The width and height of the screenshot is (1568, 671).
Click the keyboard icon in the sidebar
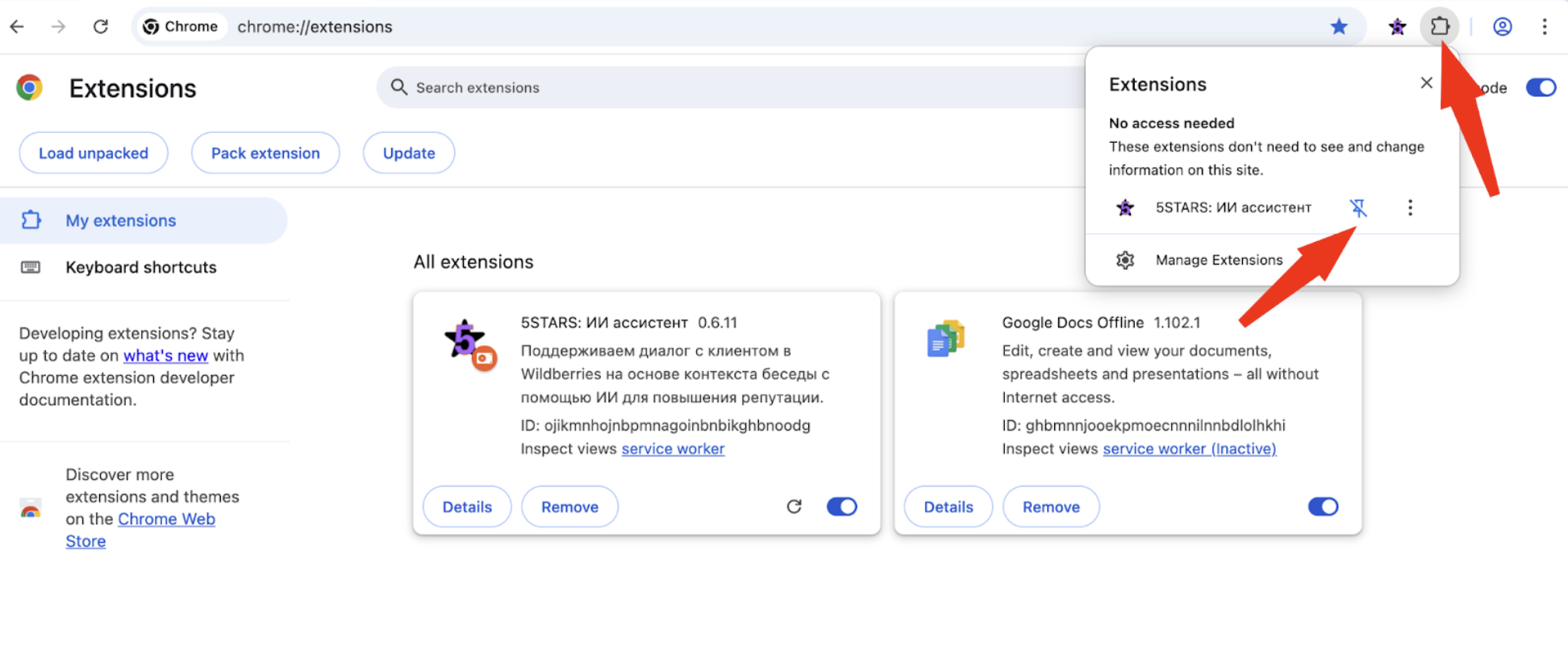pos(31,267)
